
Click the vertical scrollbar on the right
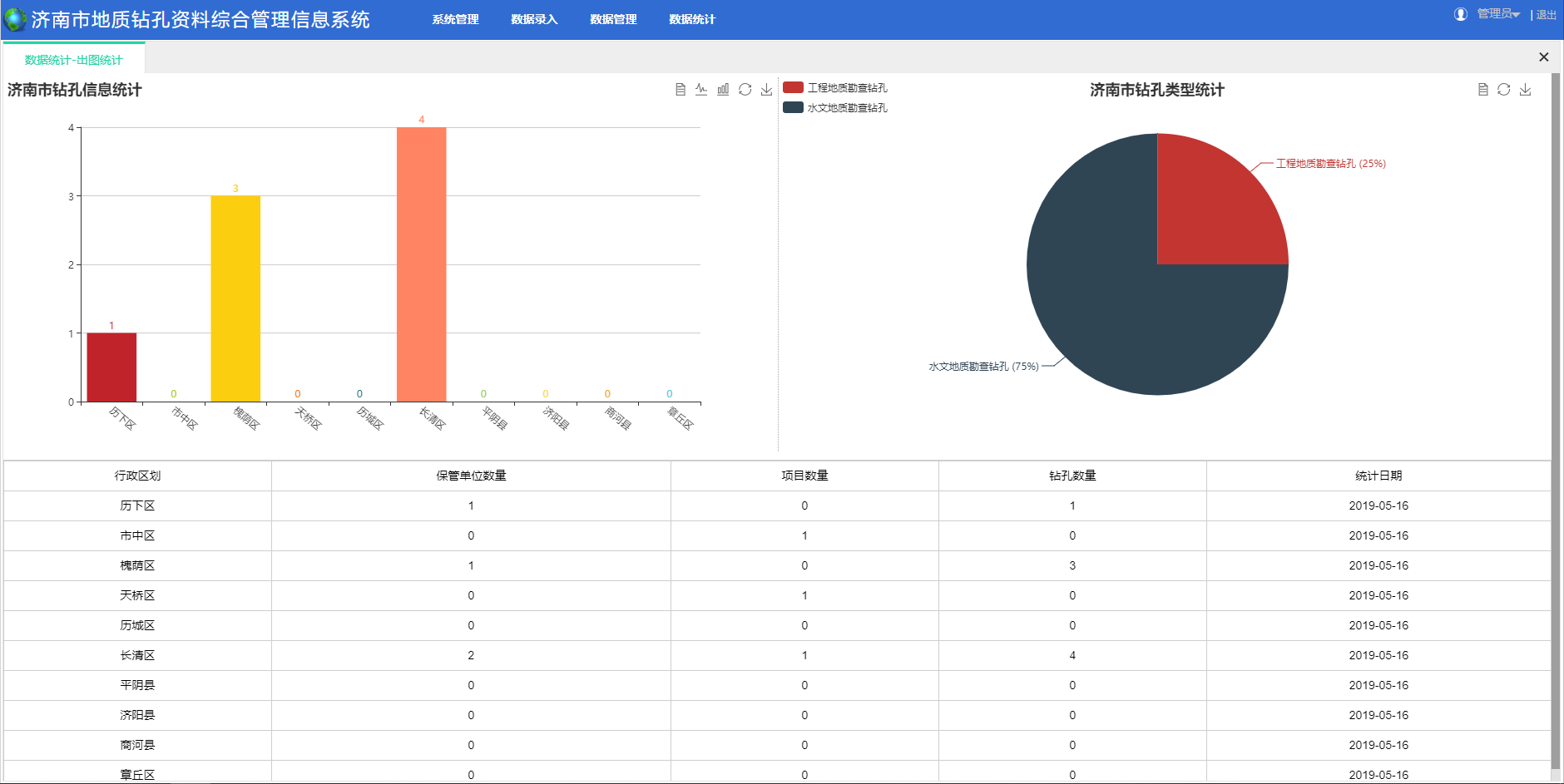(1556, 416)
